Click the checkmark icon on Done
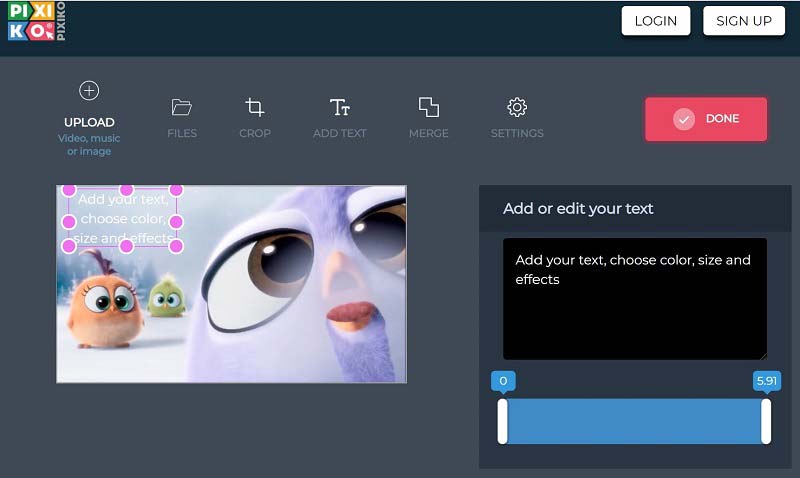800x478 pixels. pyautogui.click(x=684, y=119)
